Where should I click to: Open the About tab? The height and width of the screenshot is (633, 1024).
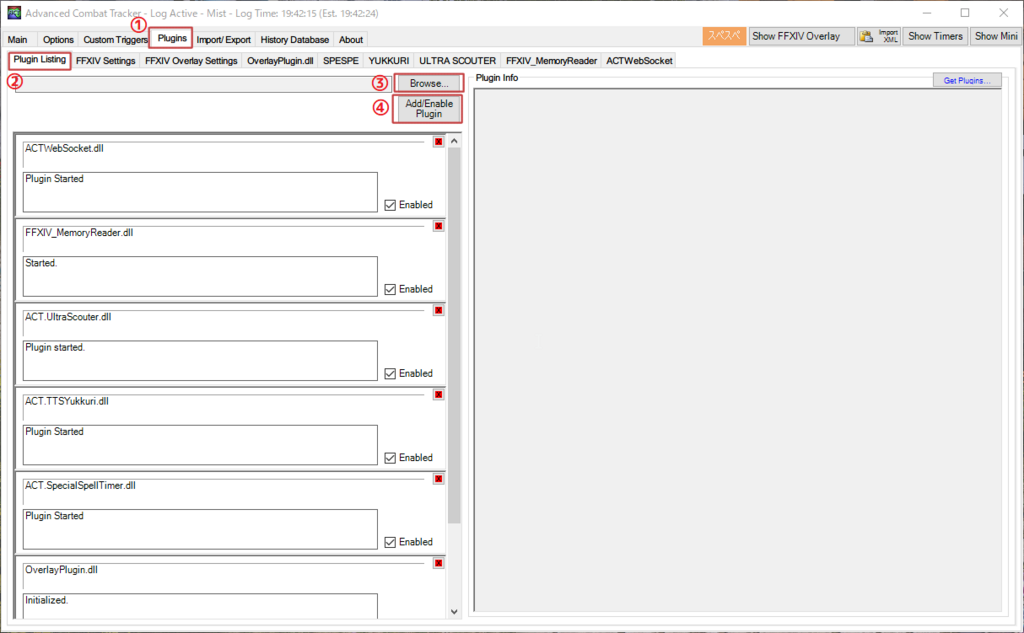(351, 40)
